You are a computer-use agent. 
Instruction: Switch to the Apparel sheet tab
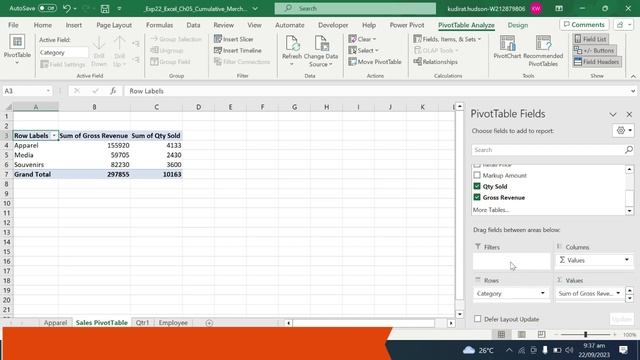coord(55,322)
